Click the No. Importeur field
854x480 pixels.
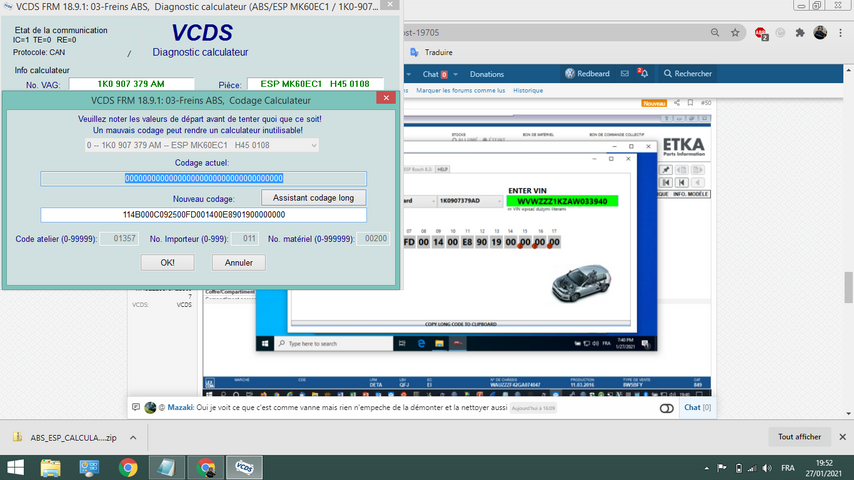coord(245,239)
